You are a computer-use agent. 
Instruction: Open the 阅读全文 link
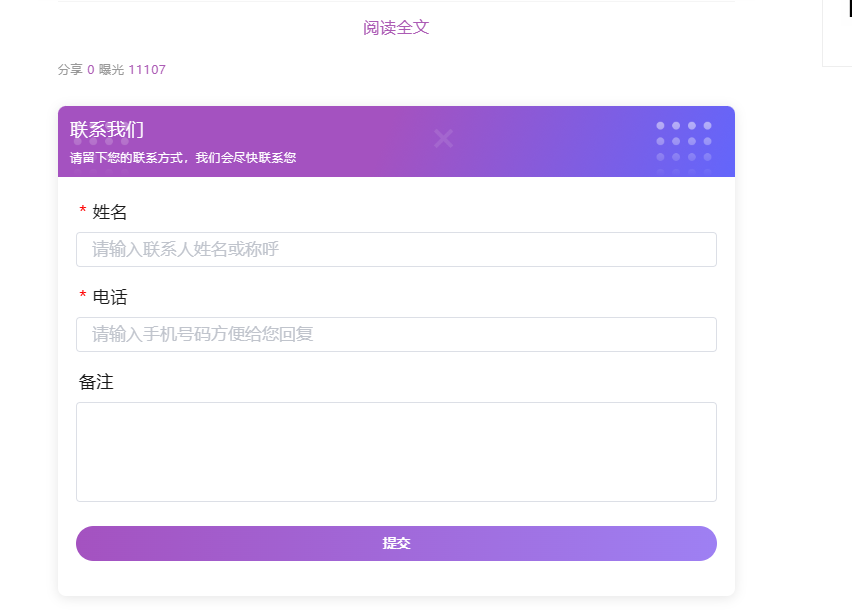[396, 28]
